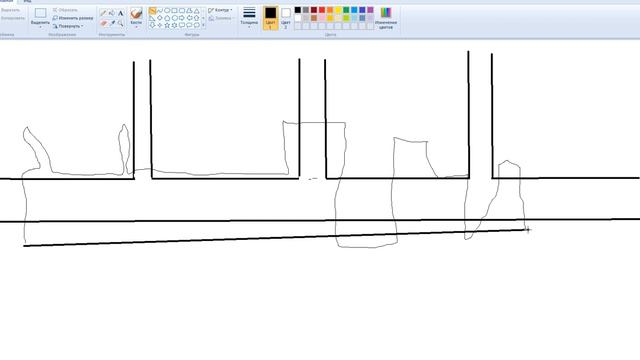Select the Rectangle shape
This screenshot has height=360, width=640.
[174, 11]
